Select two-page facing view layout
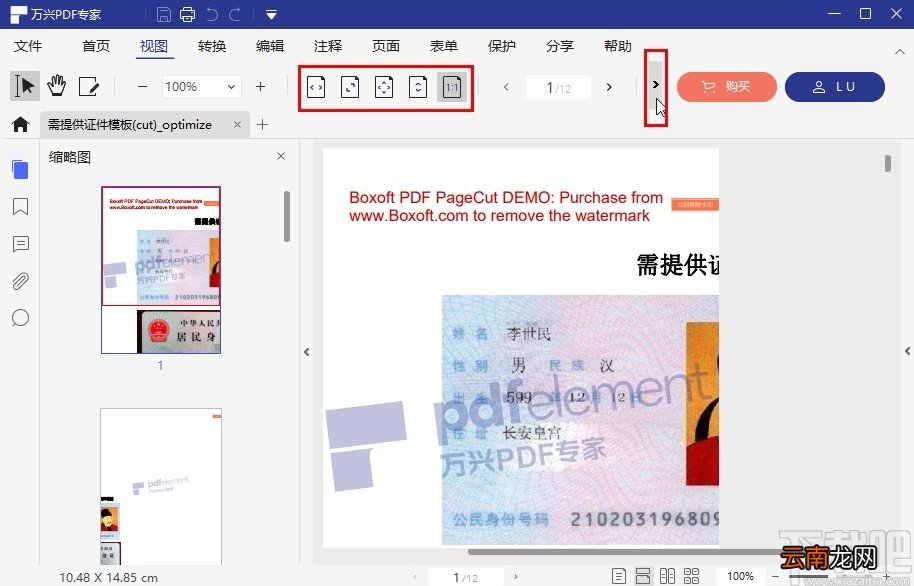The image size is (914, 586). pyautogui.click(x=667, y=576)
